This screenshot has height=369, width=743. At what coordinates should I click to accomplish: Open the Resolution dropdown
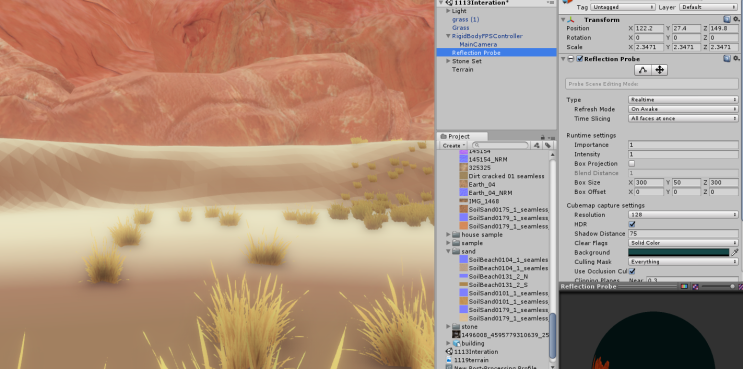683,215
